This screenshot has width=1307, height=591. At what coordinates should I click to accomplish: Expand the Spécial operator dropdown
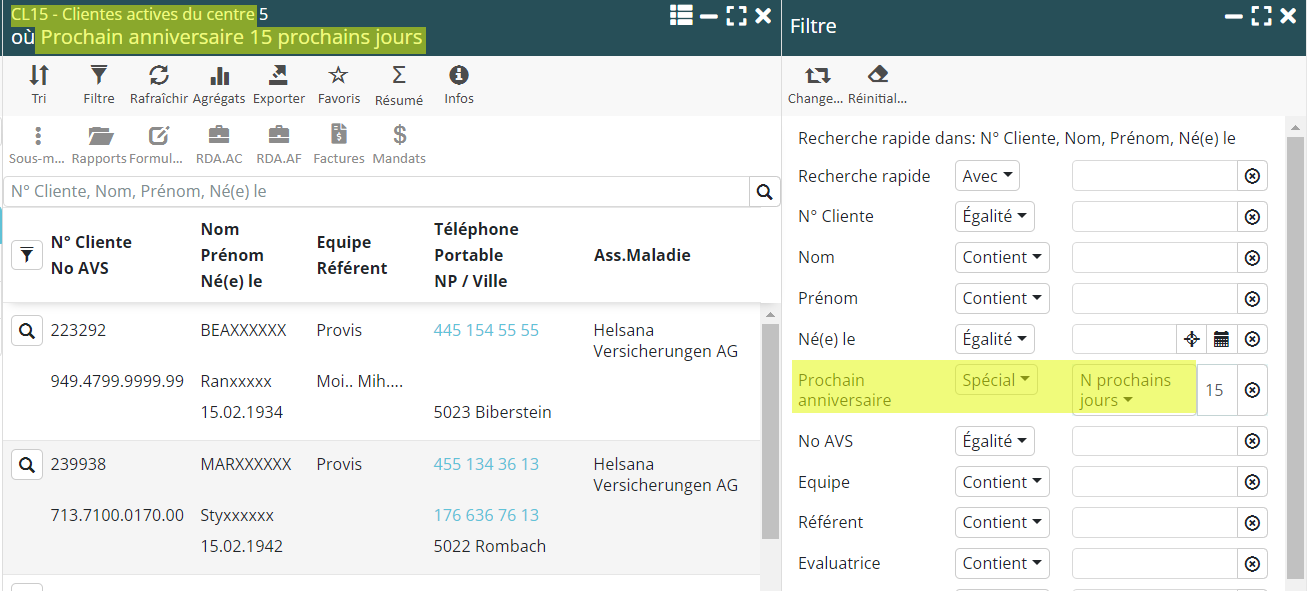996,380
